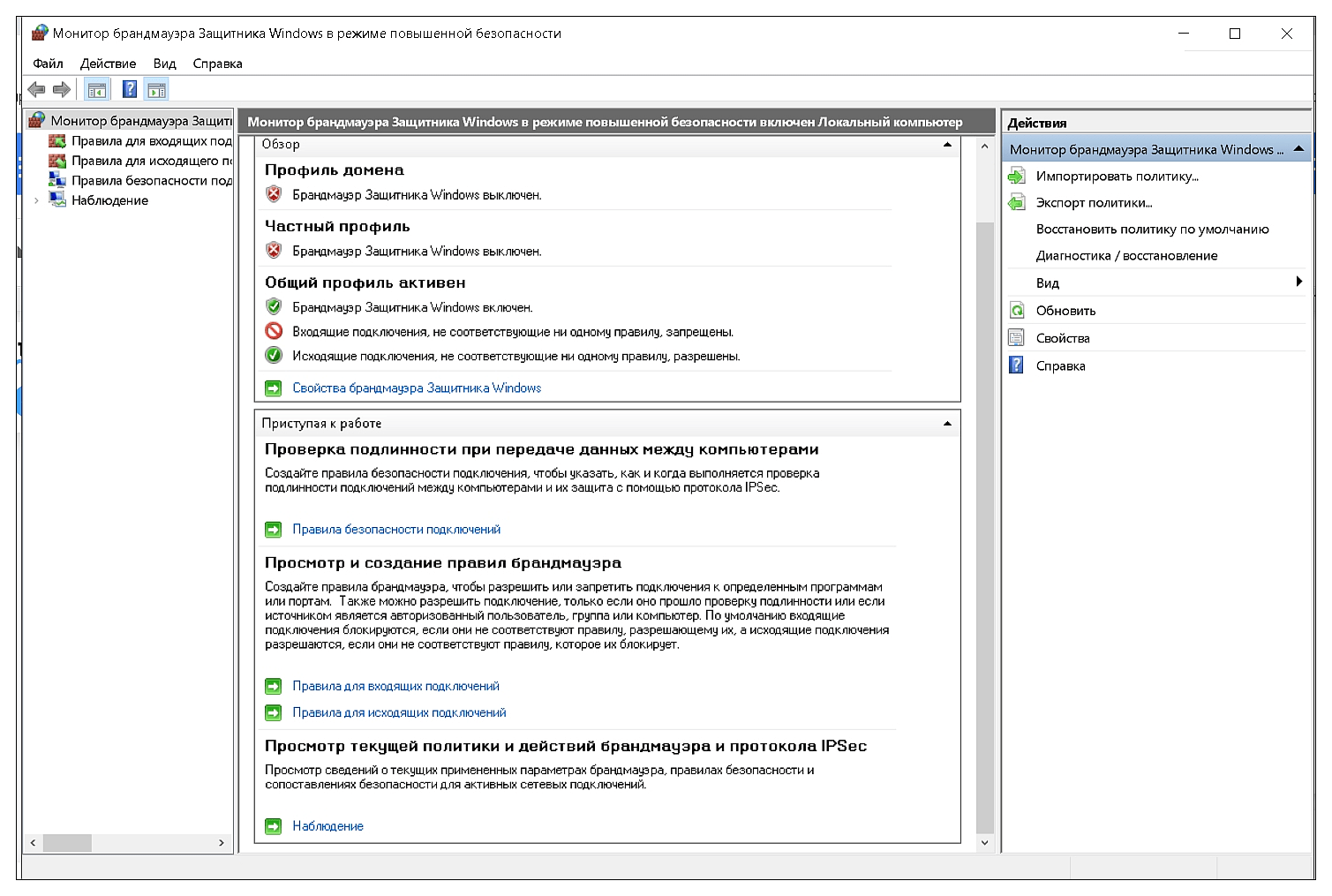
Task: Click the Back arrow toolbar icon
Action: click(x=36, y=89)
